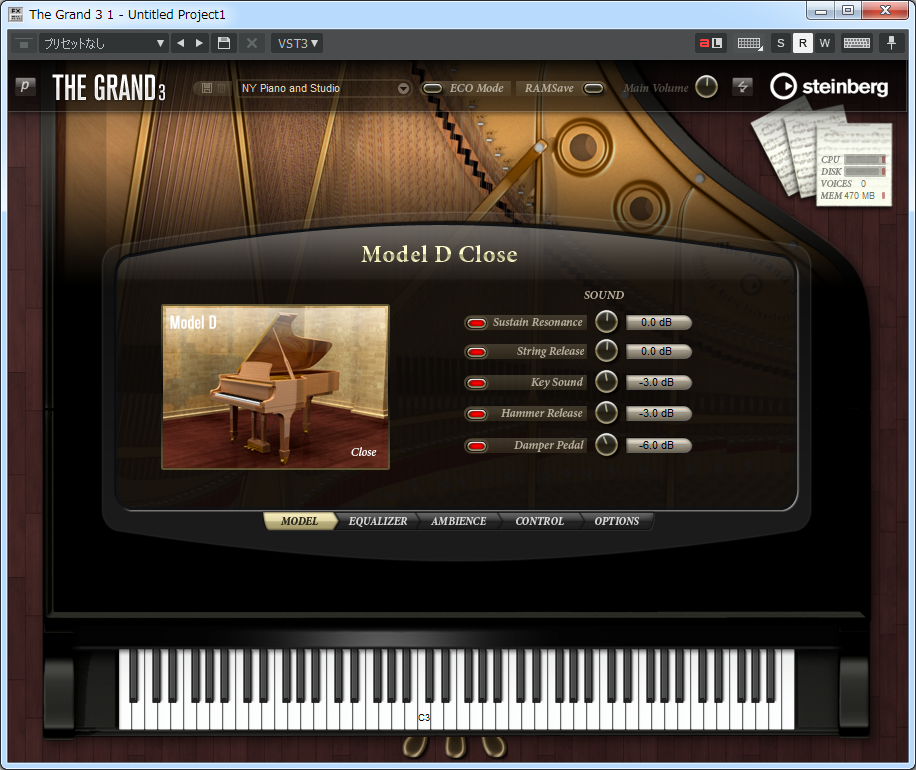Click the Hammer Release level knob
The image size is (916, 770).
click(x=606, y=413)
